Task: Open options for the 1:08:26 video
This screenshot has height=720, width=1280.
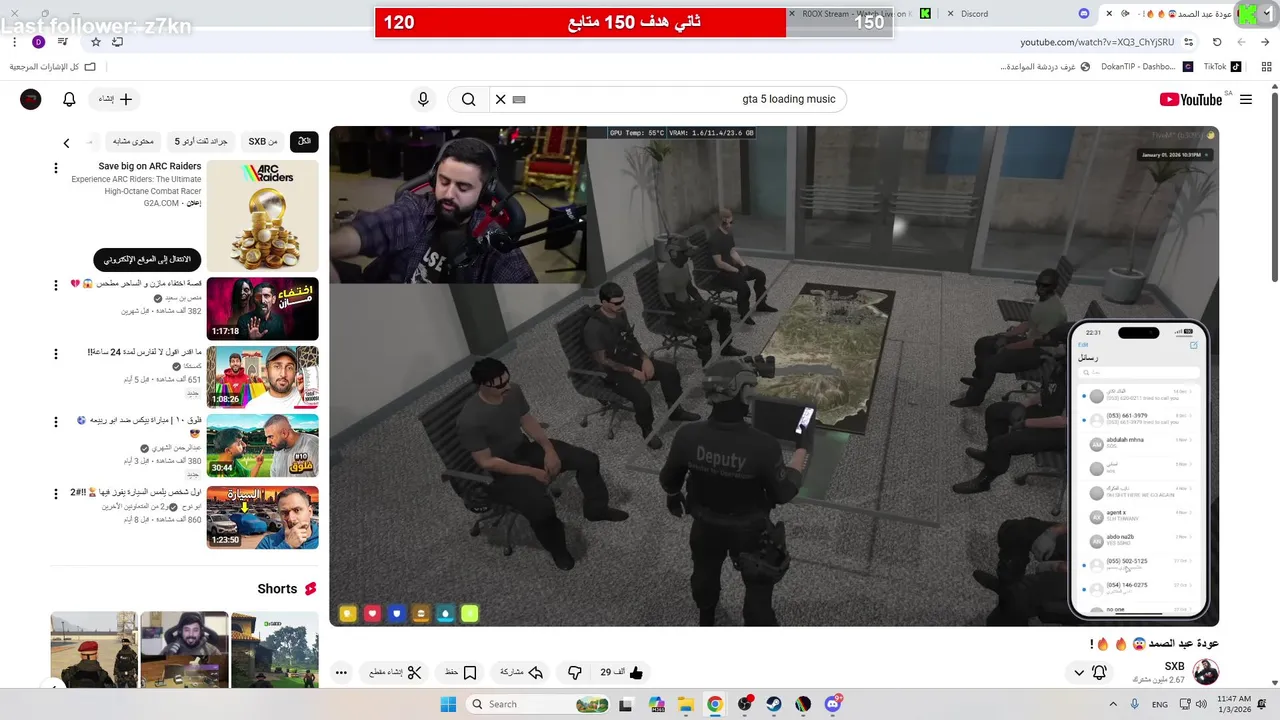Action: tap(56, 354)
